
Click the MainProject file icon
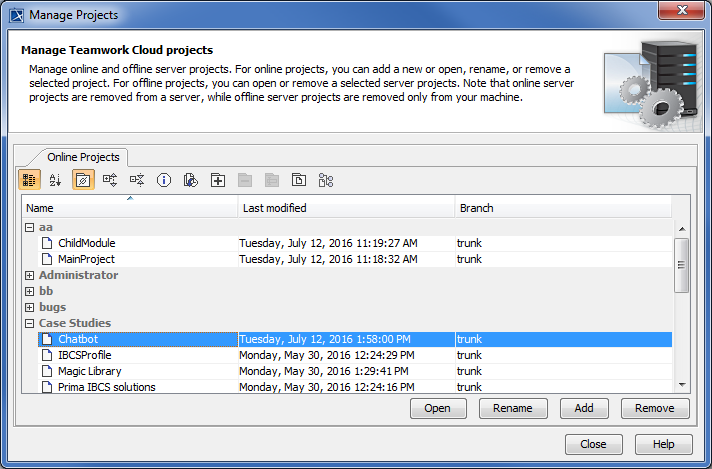(47, 259)
